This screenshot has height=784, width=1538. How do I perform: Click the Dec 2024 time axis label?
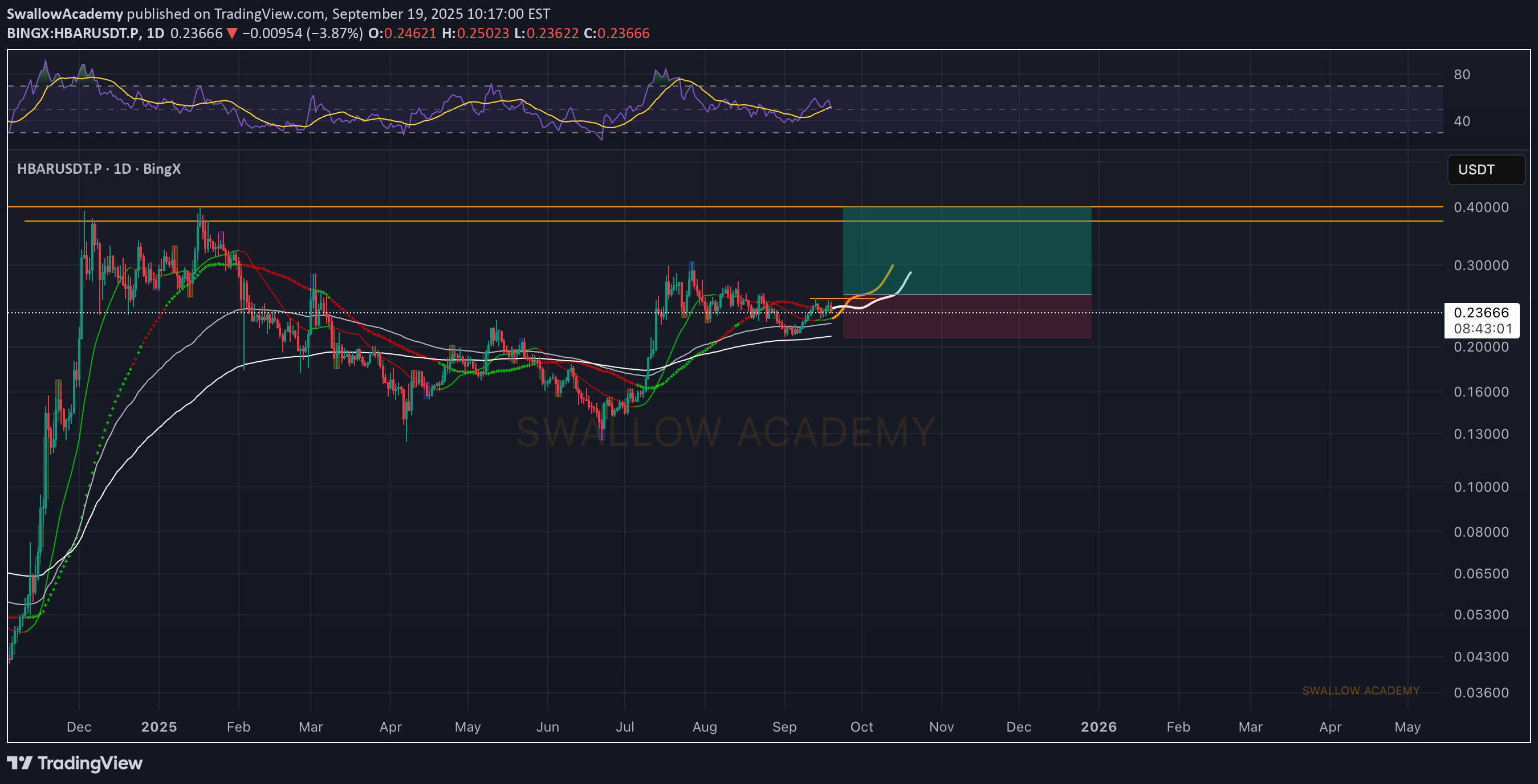[79, 726]
